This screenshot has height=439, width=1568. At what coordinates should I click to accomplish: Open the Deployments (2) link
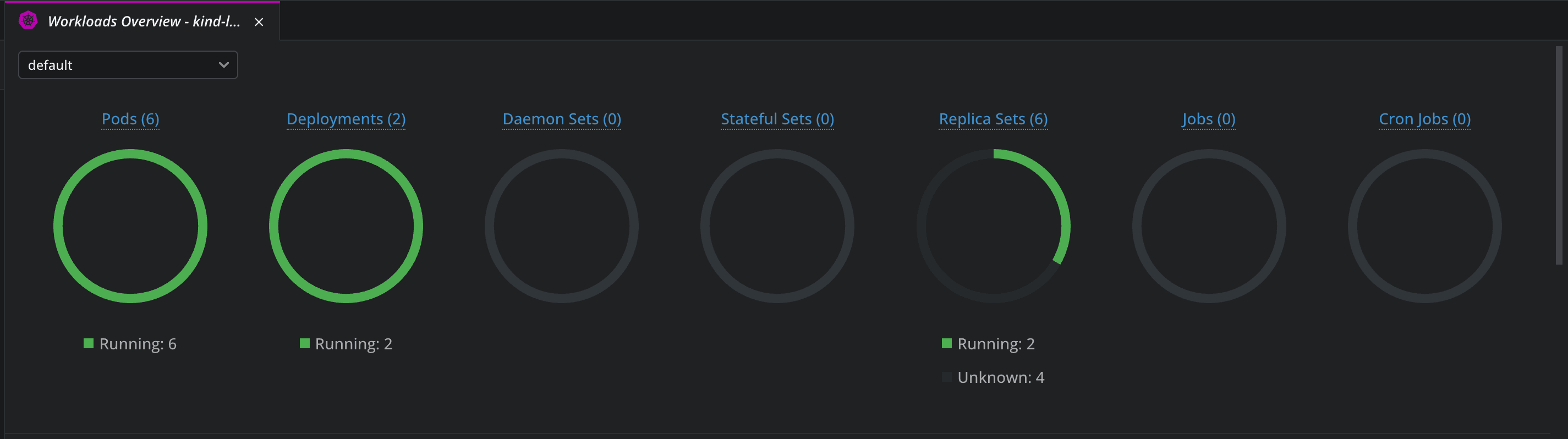tap(346, 119)
